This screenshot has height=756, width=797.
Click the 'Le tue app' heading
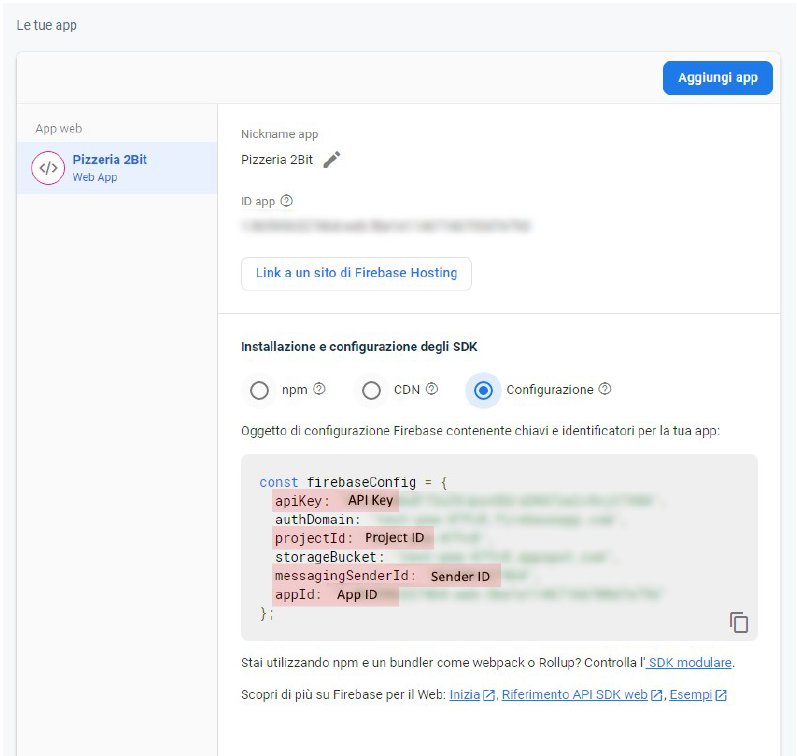47,25
